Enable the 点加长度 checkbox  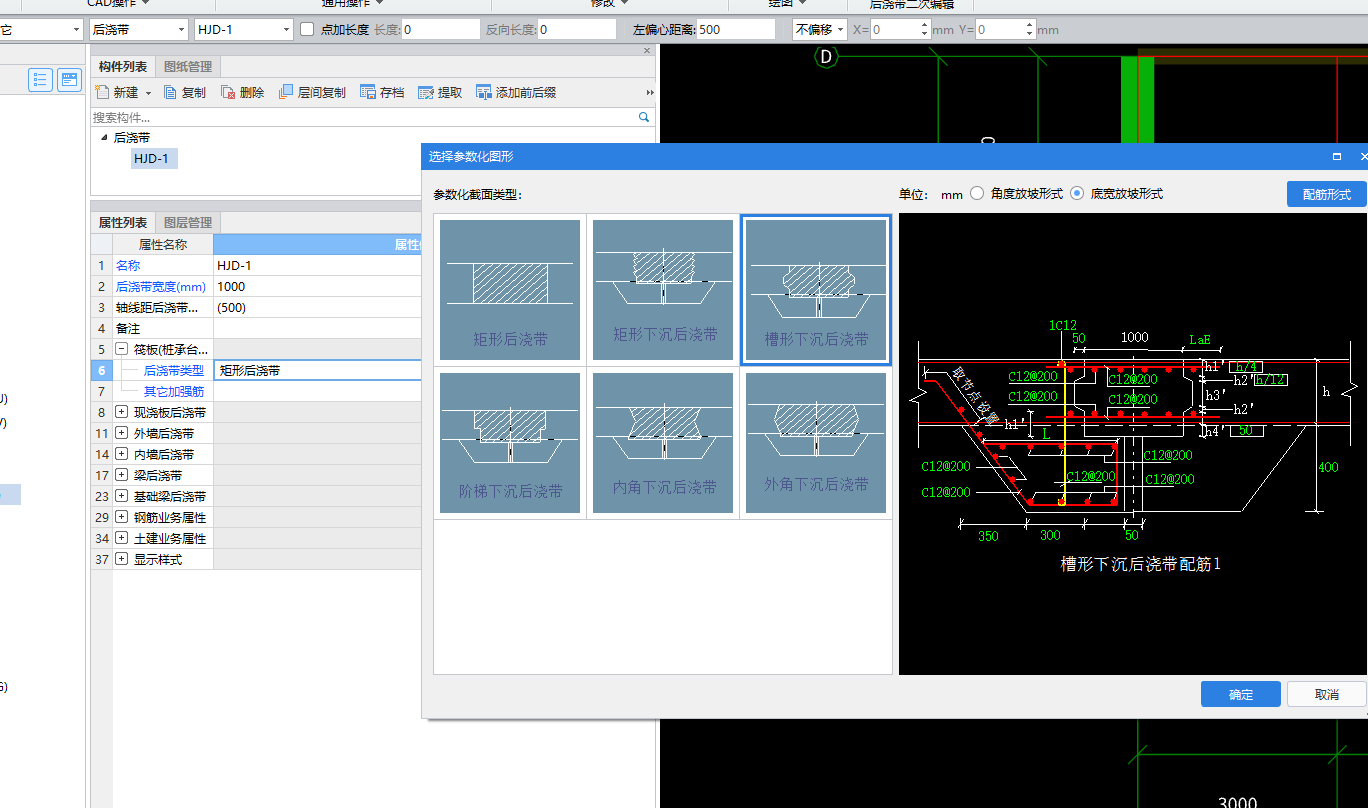307,30
